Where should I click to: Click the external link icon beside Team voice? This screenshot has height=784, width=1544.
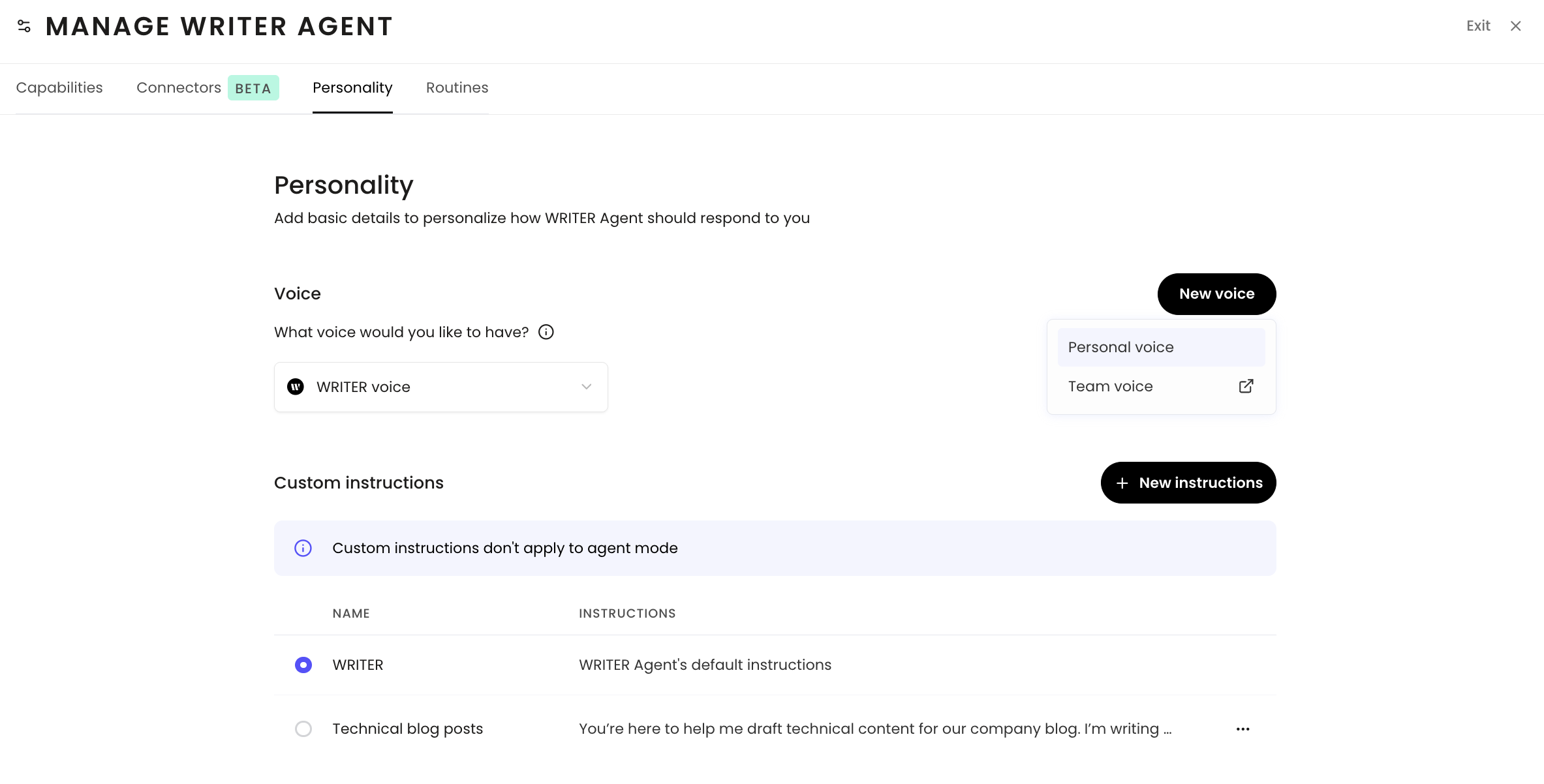1246,386
